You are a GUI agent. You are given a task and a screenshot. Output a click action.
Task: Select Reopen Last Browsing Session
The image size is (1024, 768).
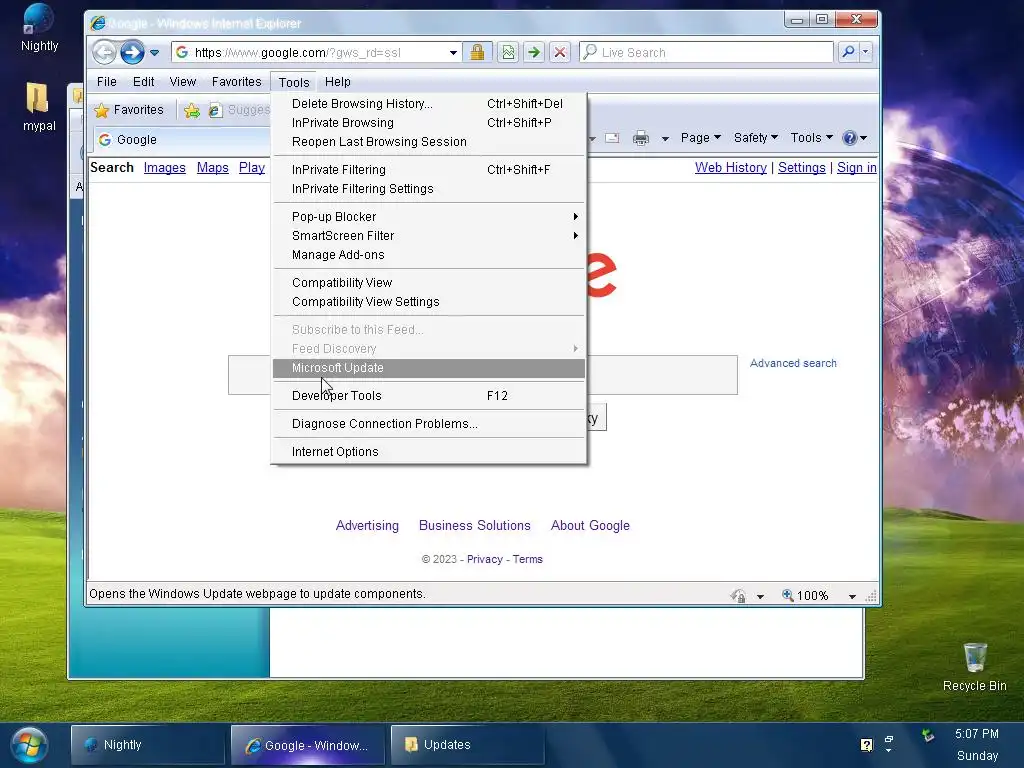[428, 141]
